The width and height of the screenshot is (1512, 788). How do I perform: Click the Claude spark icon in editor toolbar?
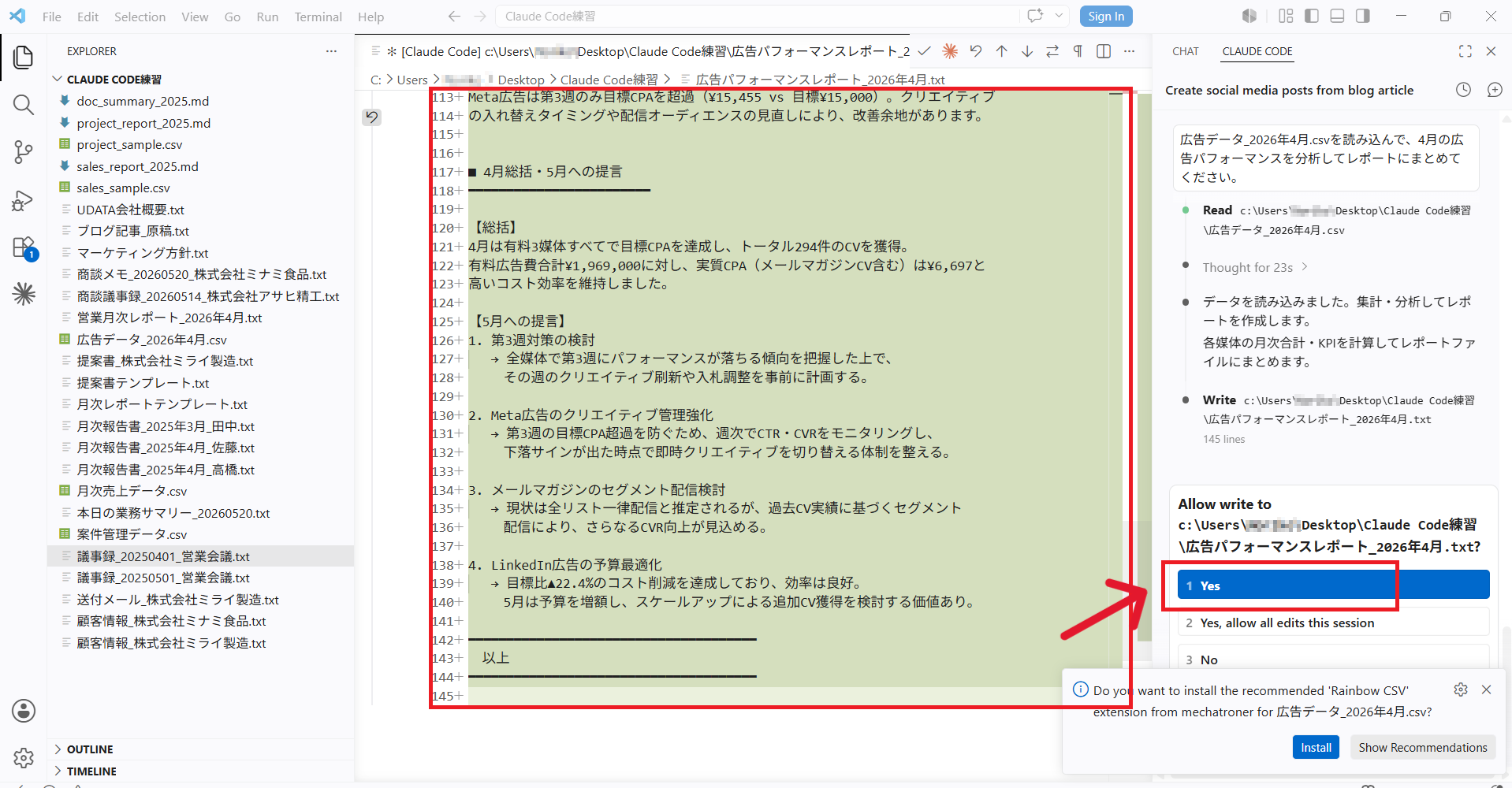tap(950, 51)
